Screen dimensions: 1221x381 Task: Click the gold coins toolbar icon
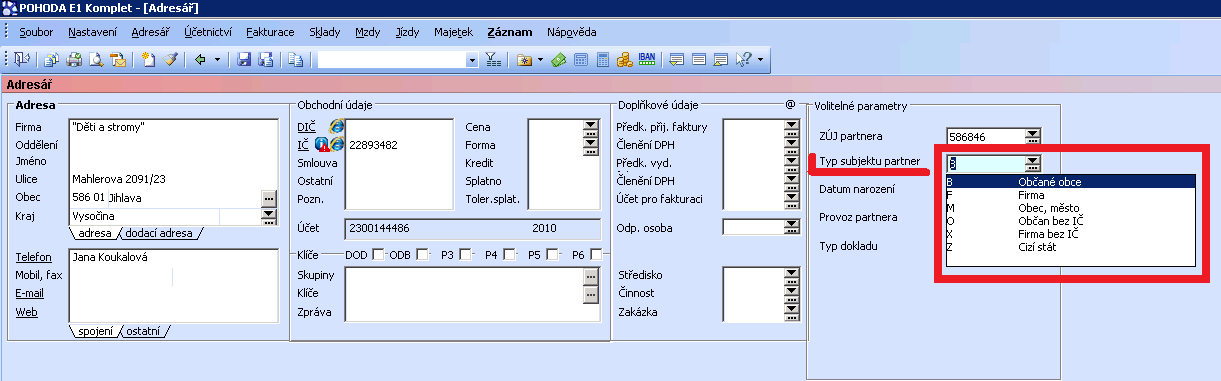click(624, 60)
